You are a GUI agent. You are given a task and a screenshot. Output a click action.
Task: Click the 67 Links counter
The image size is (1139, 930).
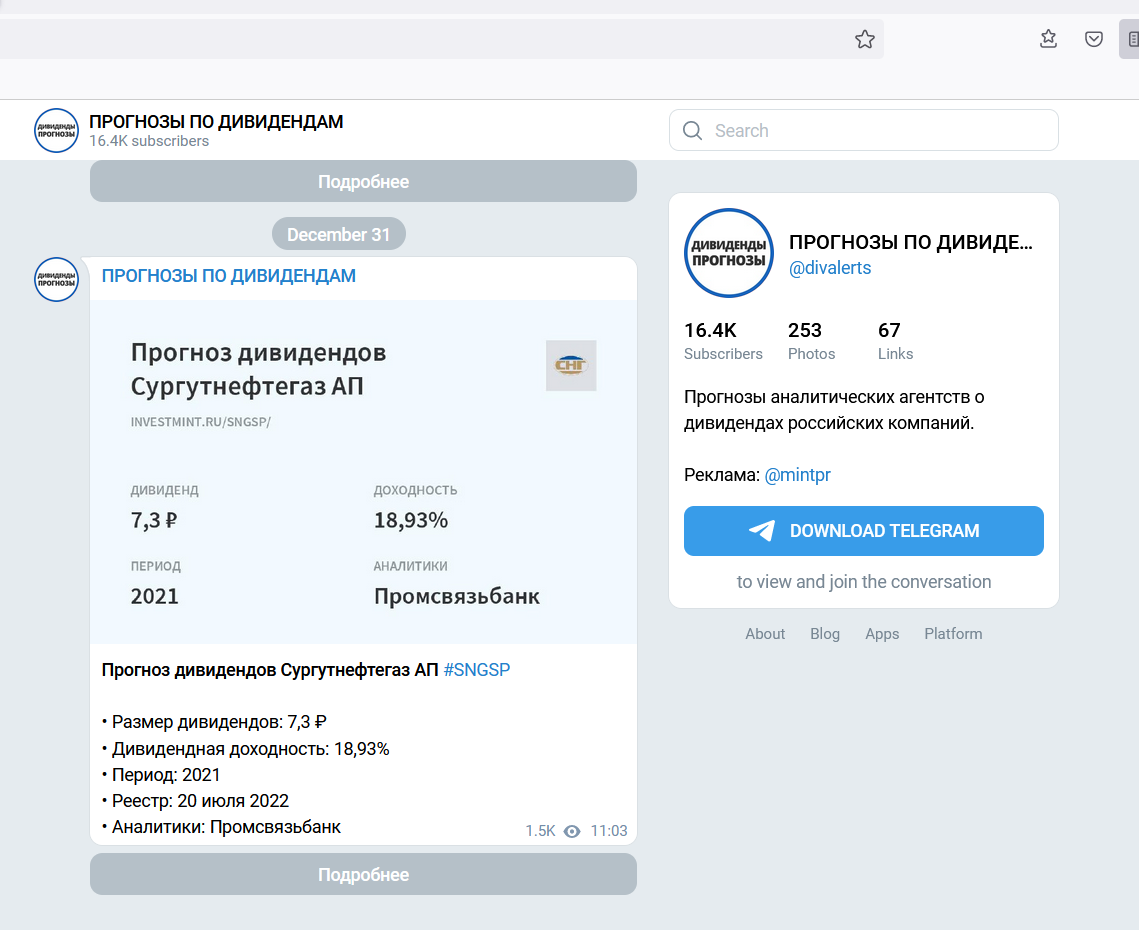tap(895, 341)
